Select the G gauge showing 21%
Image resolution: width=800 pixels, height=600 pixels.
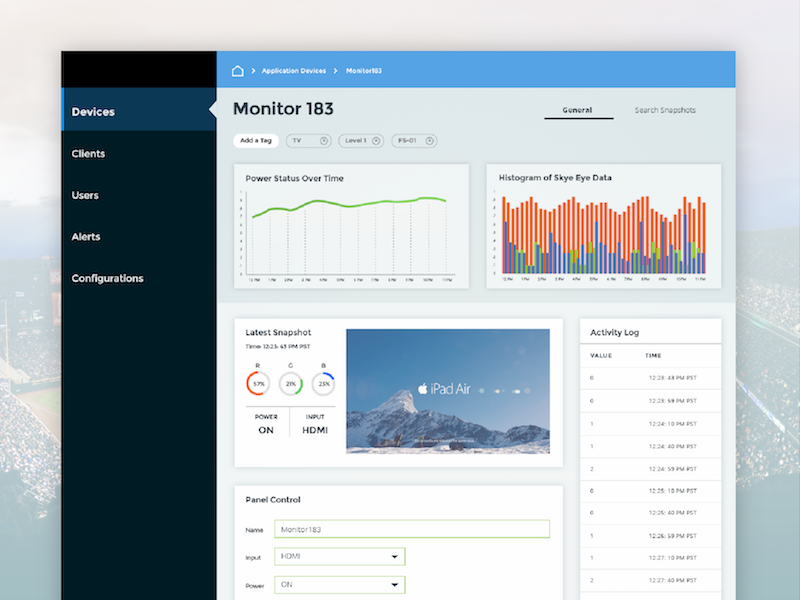(x=291, y=383)
